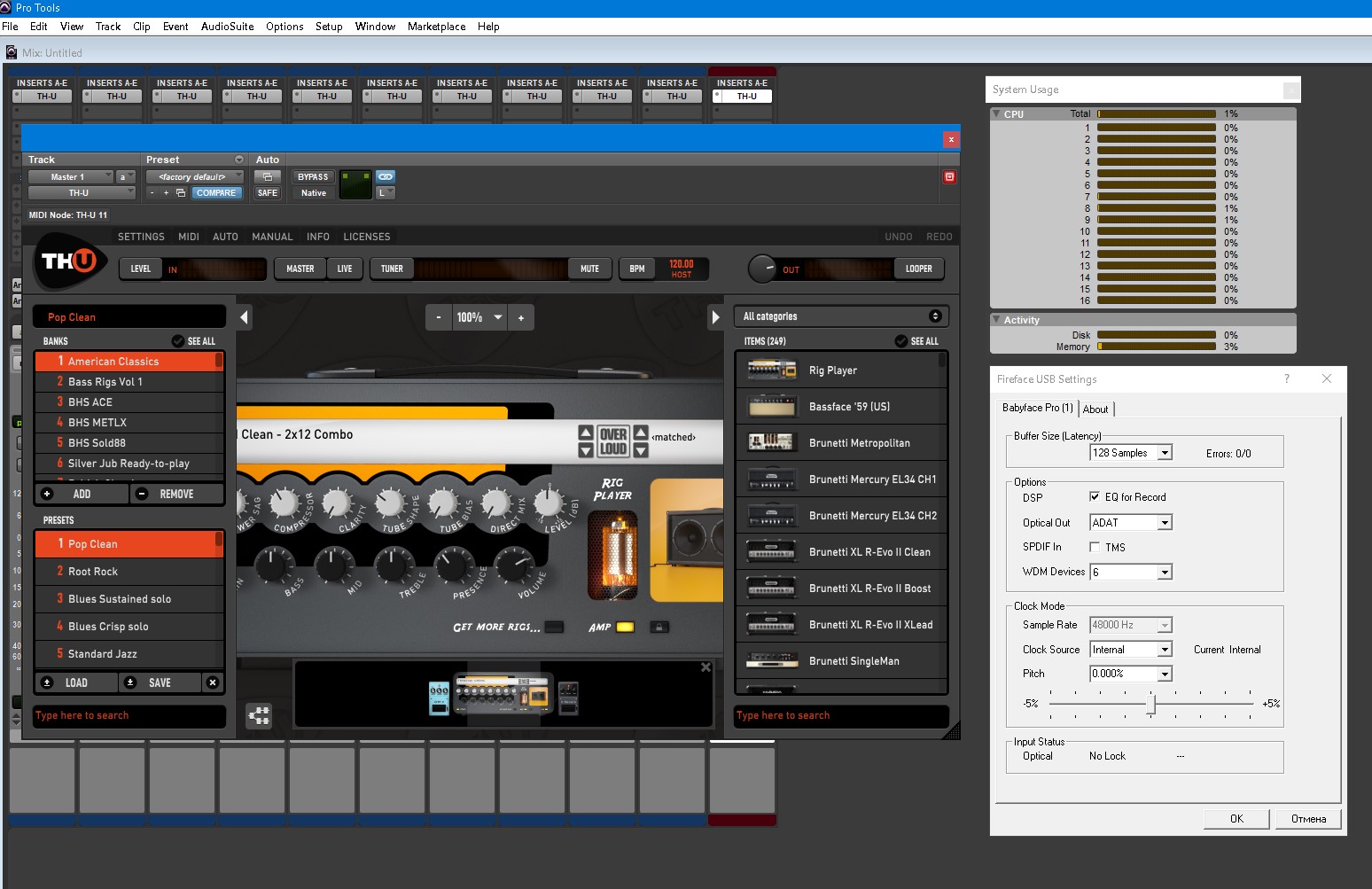
Task: Open the automation enable window icon
Action: (x=267, y=176)
